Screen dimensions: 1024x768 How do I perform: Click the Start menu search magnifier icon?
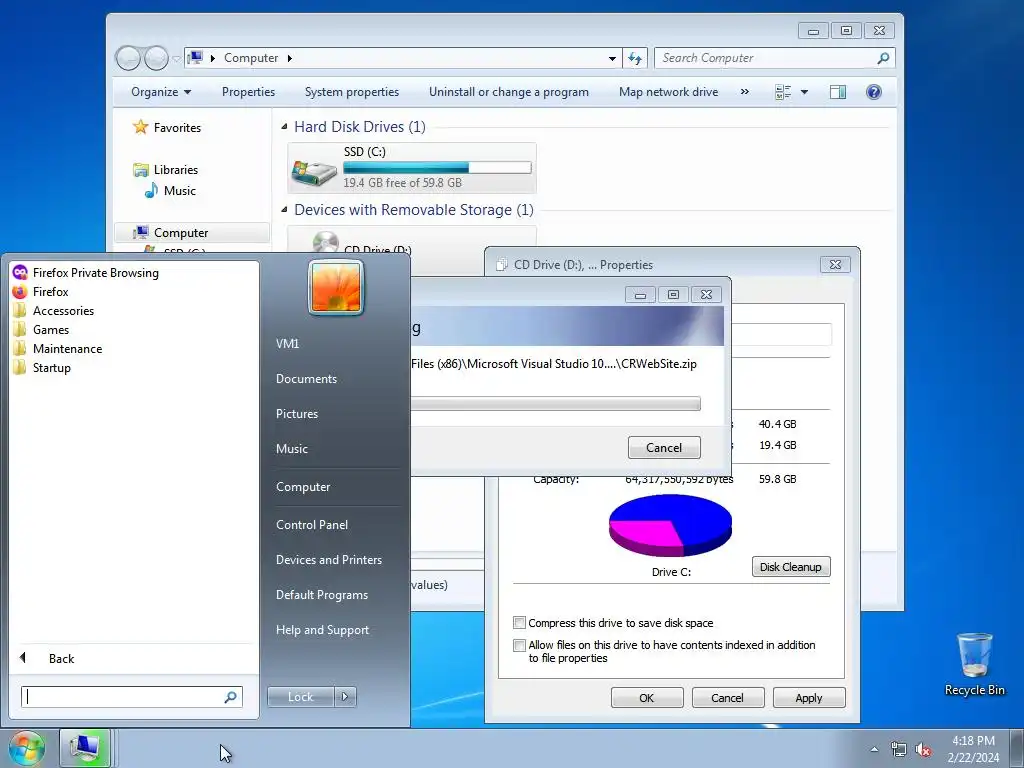[230, 697]
